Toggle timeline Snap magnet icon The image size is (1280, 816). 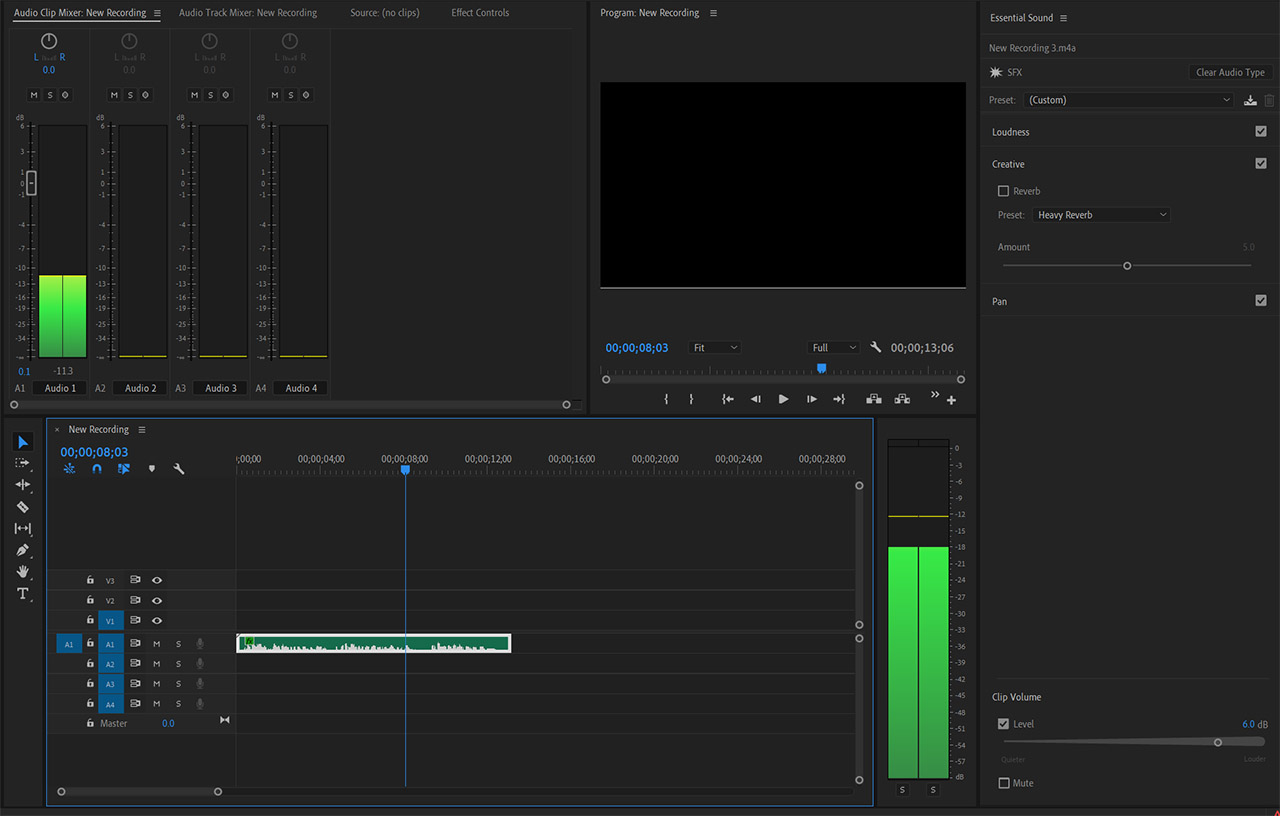point(97,468)
